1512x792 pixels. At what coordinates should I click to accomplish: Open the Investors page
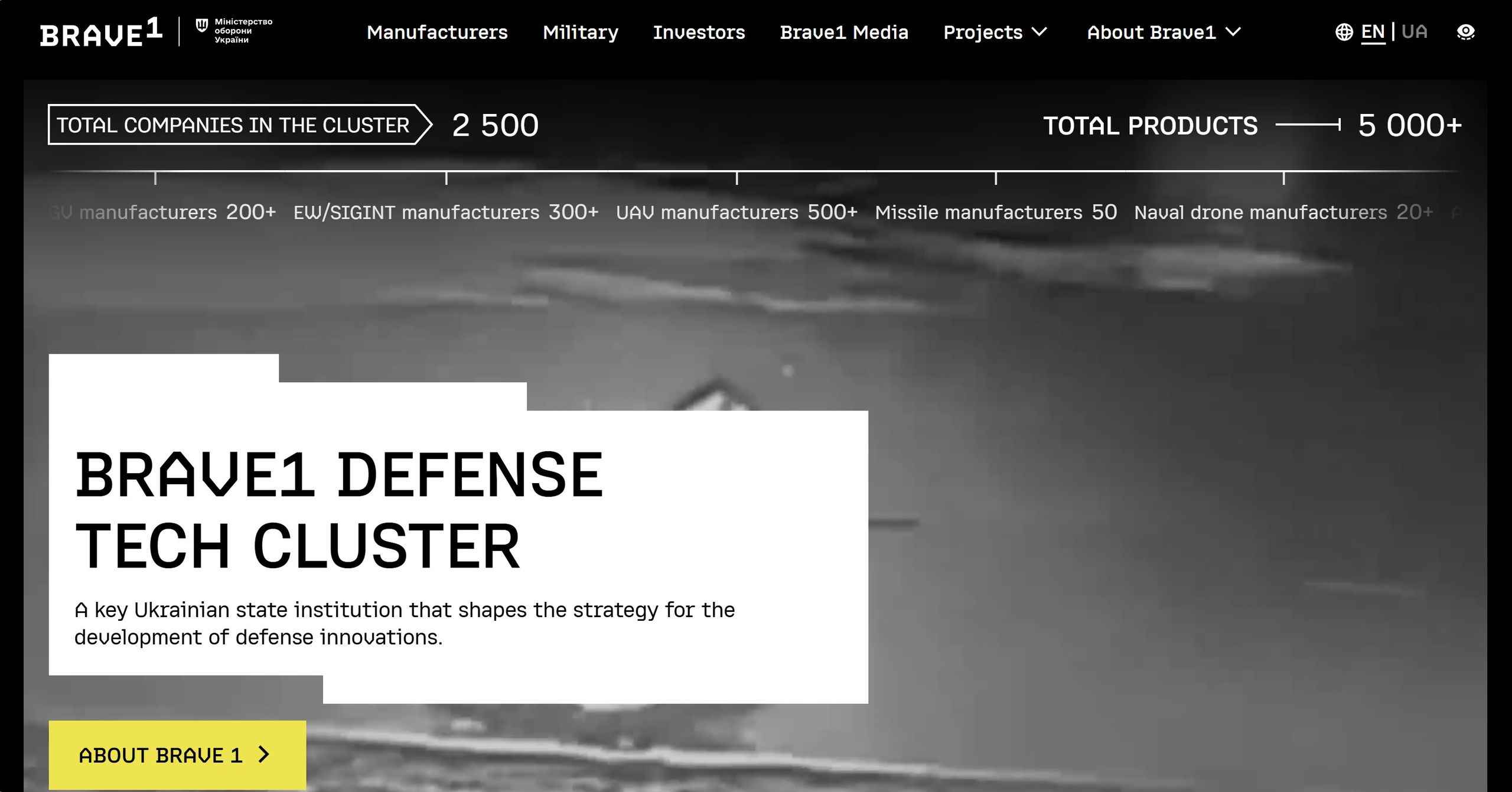pyautogui.click(x=699, y=32)
